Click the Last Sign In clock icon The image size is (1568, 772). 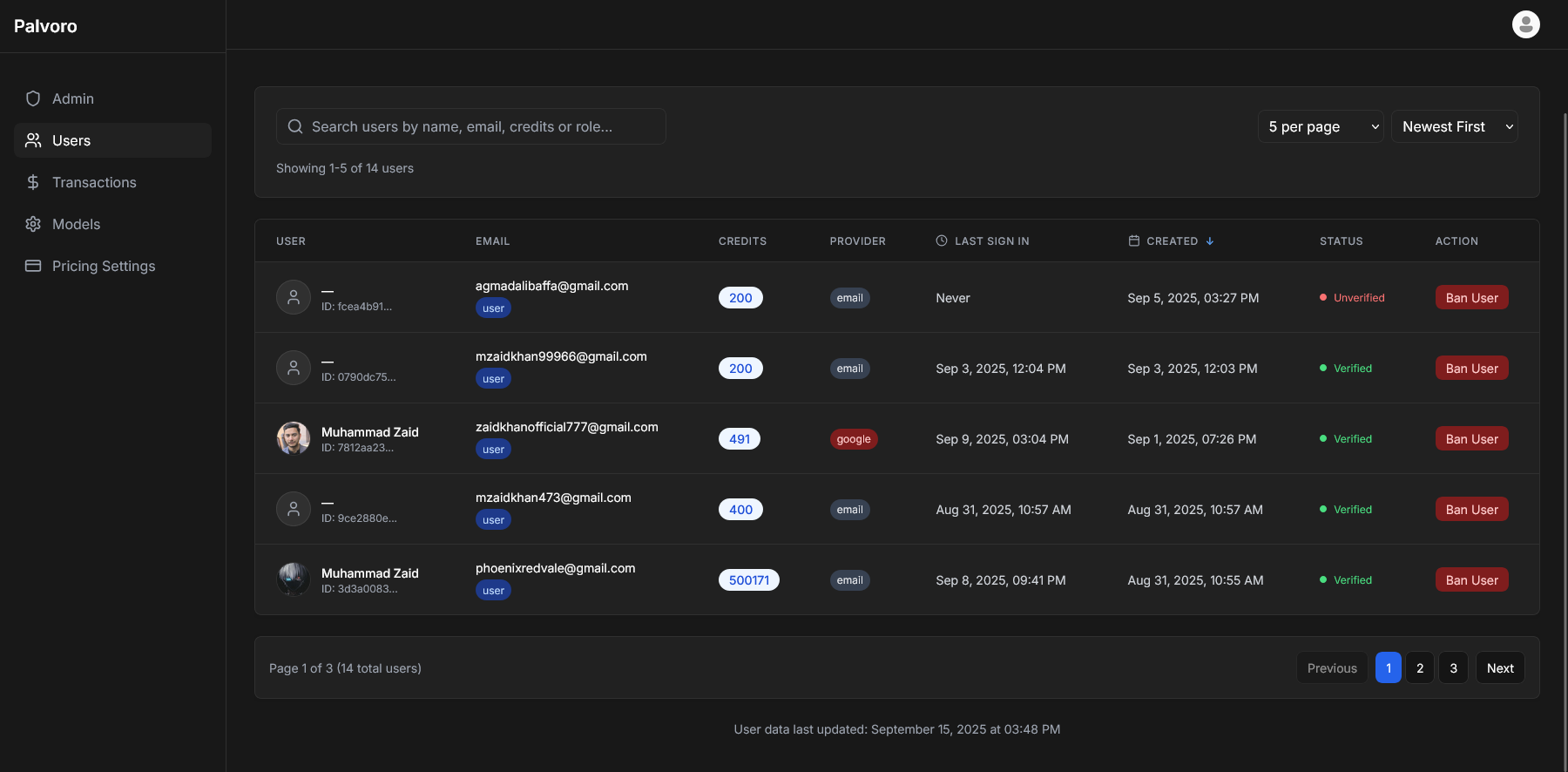[942, 240]
